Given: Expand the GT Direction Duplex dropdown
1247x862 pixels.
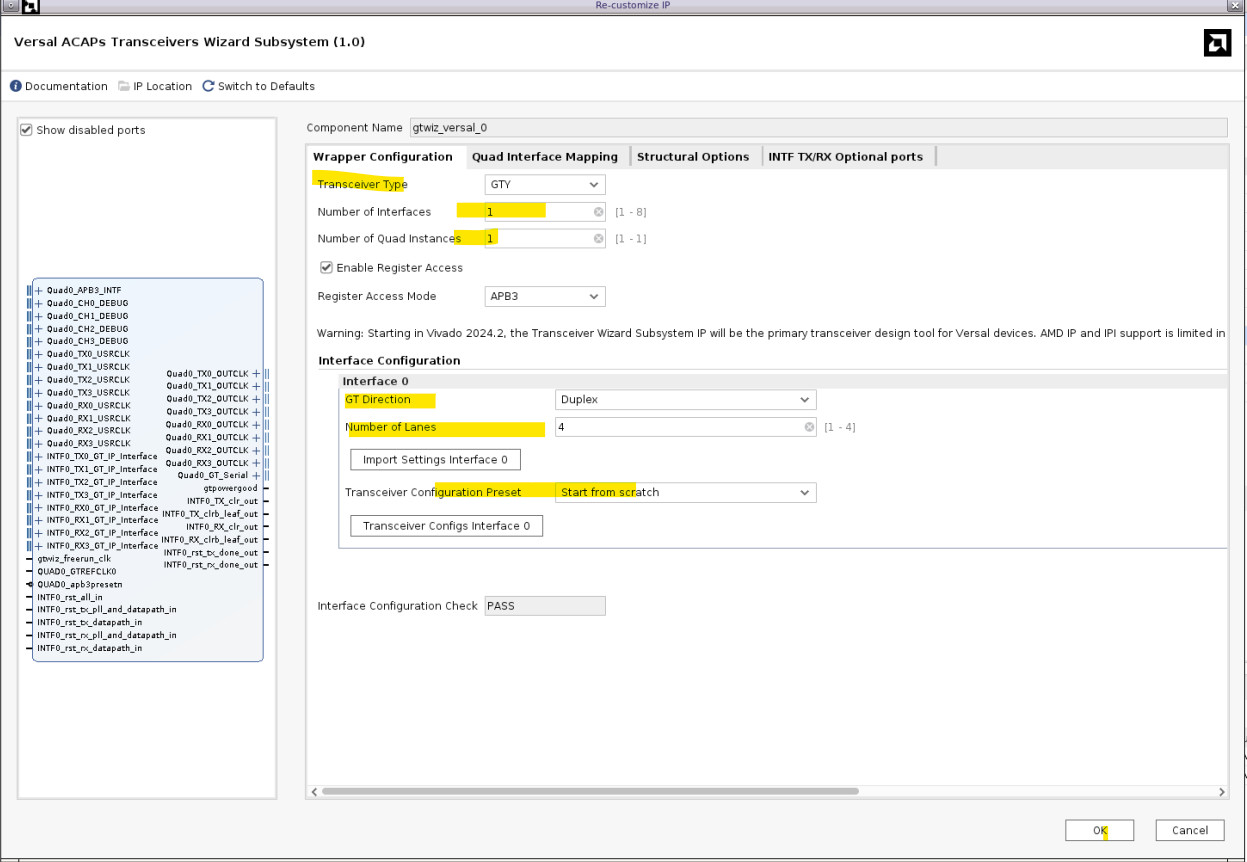Looking at the screenshot, I should [x=685, y=400].
